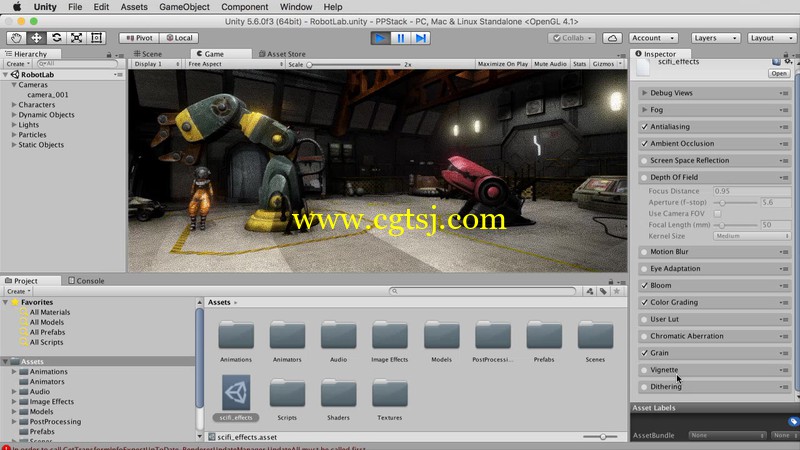Disable the Bloom effect checkbox
The width and height of the screenshot is (800, 450).
coord(644,285)
